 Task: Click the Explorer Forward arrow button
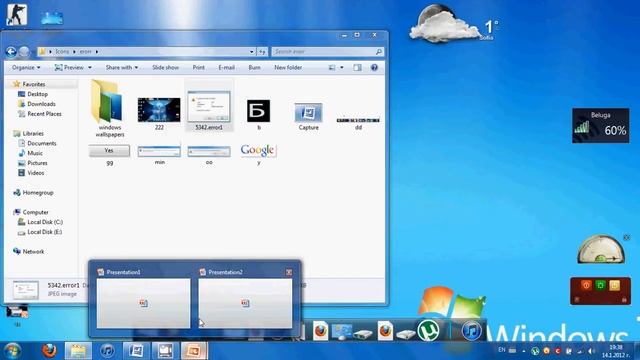coord(24,52)
